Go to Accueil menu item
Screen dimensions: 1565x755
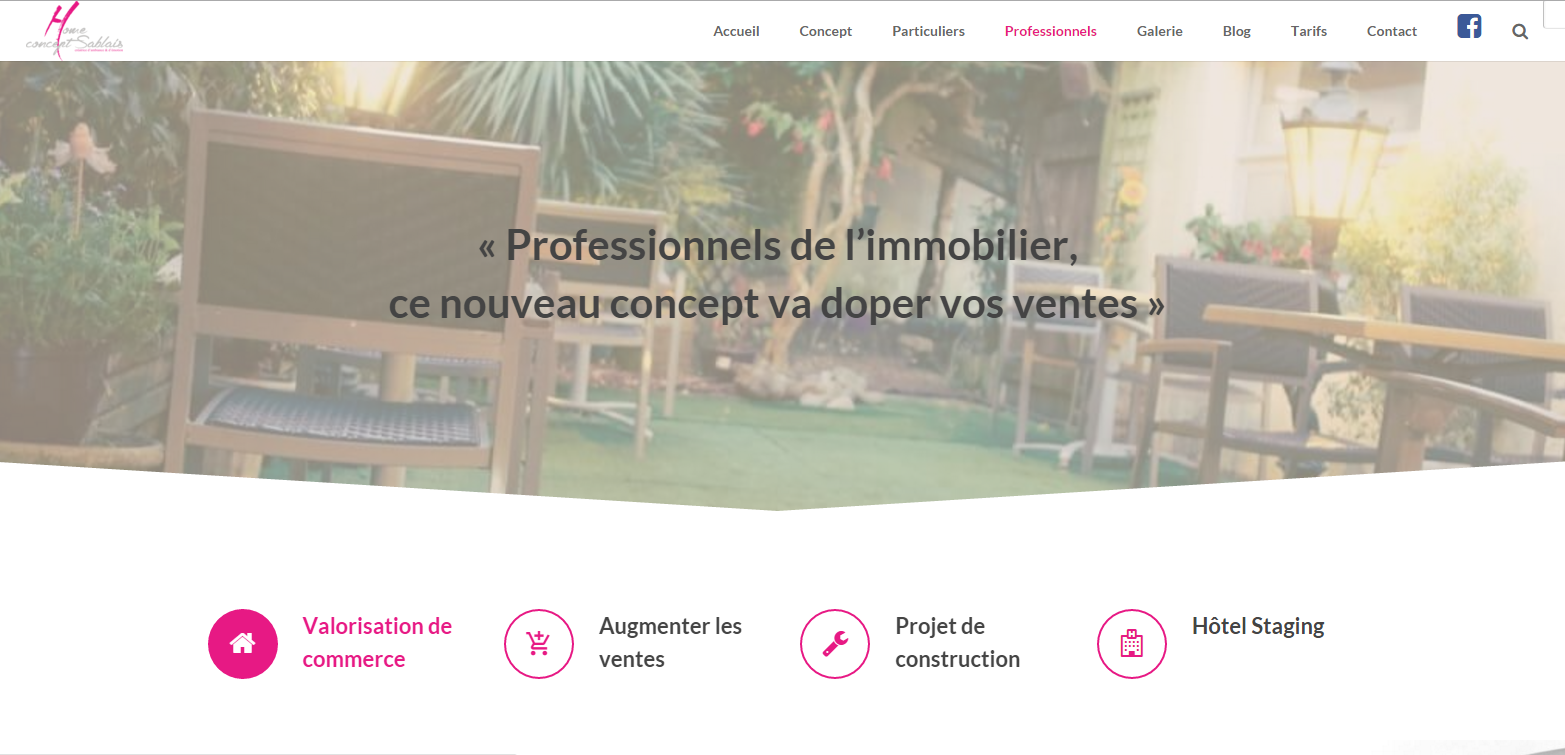736,31
